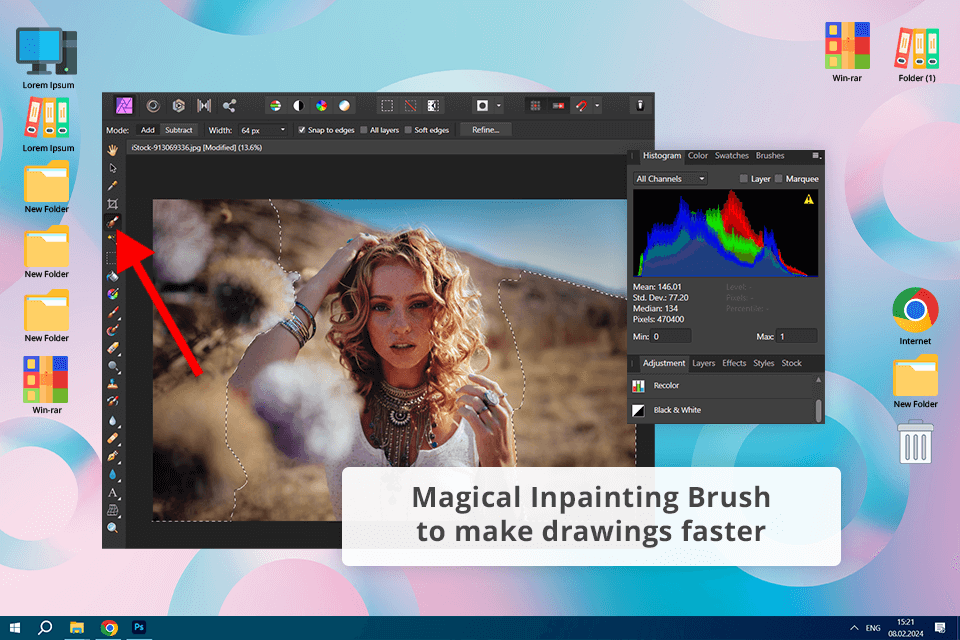This screenshot has height=640, width=960.
Task: Open the Export Persona share icon
Action: (229, 106)
